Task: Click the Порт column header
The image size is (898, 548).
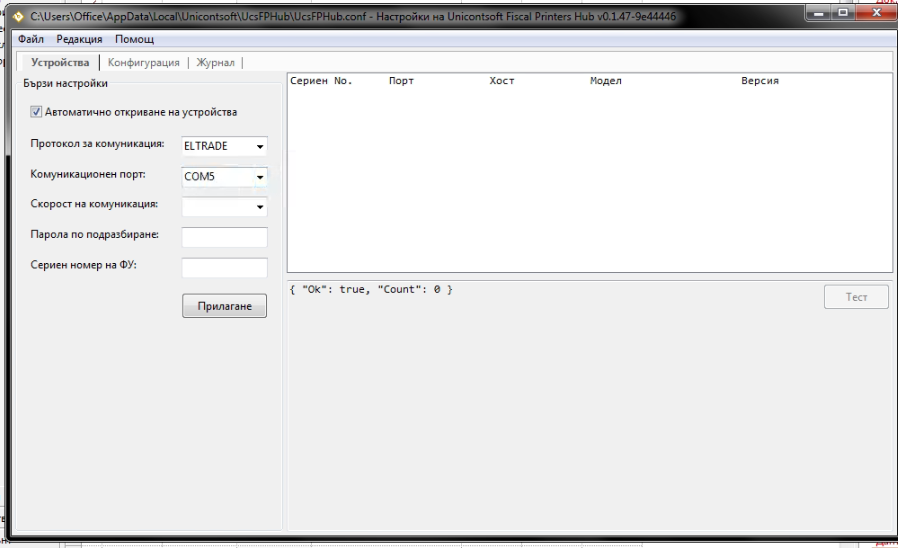Action: [401, 81]
